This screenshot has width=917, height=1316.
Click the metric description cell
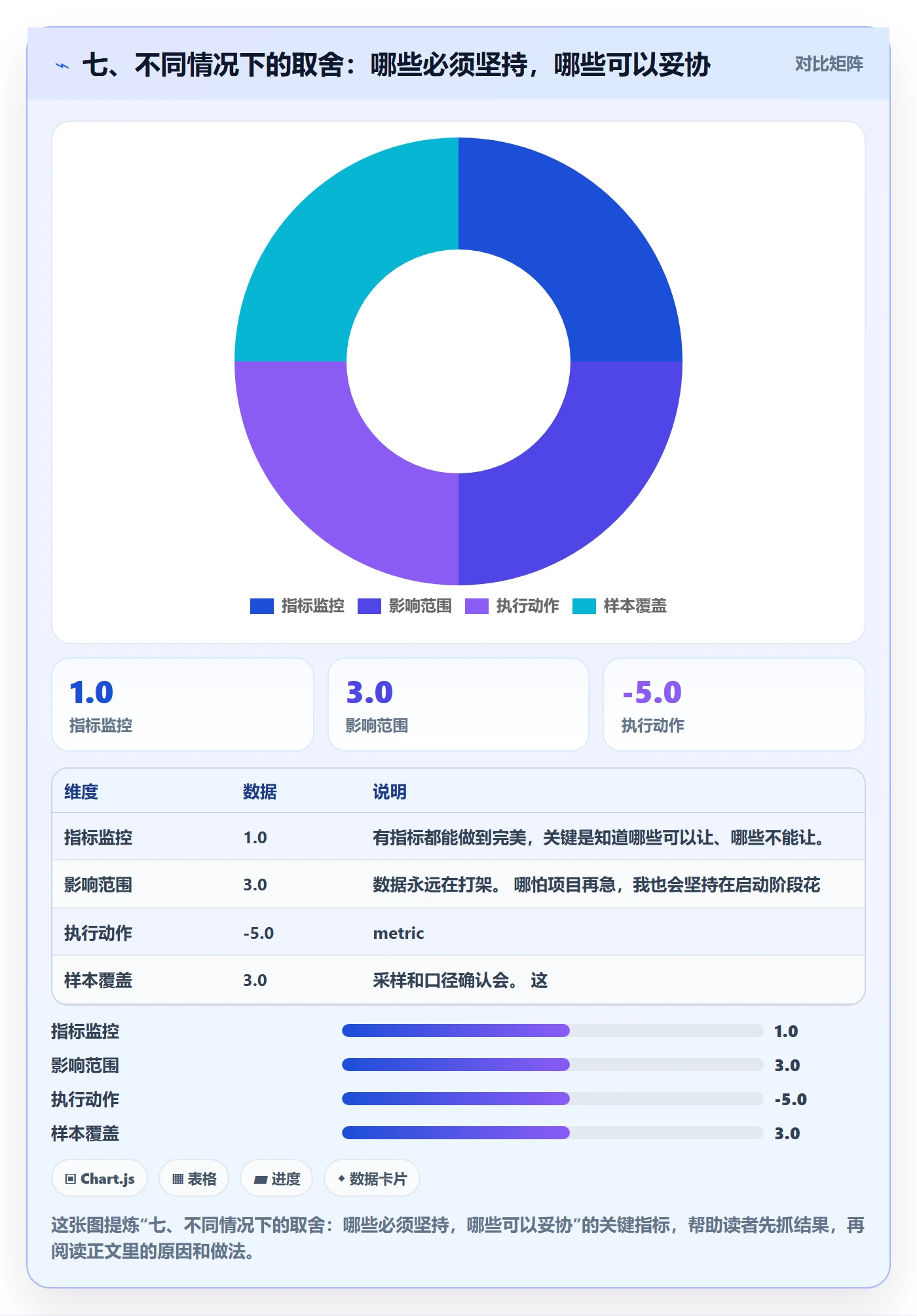pos(398,933)
